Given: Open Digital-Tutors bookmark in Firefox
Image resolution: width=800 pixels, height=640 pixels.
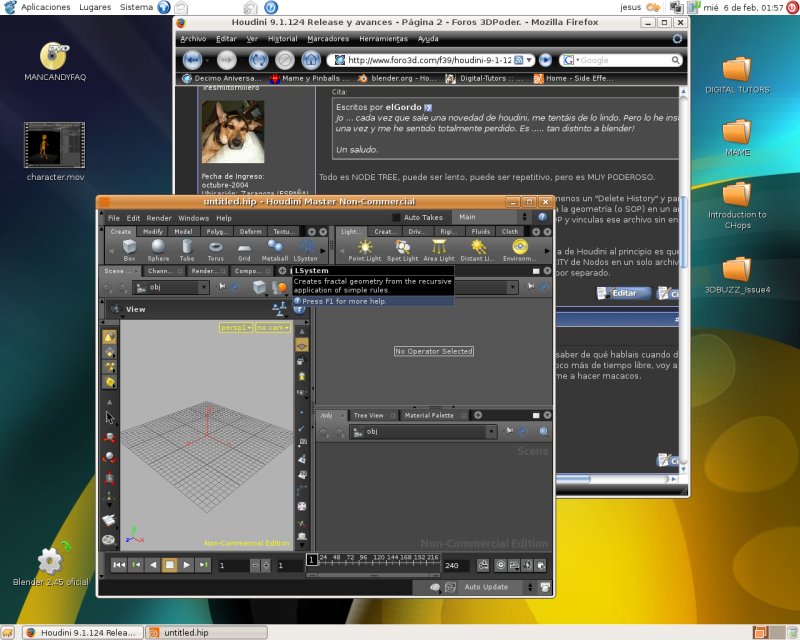Looking at the screenshot, I should (x=485, y=78).
